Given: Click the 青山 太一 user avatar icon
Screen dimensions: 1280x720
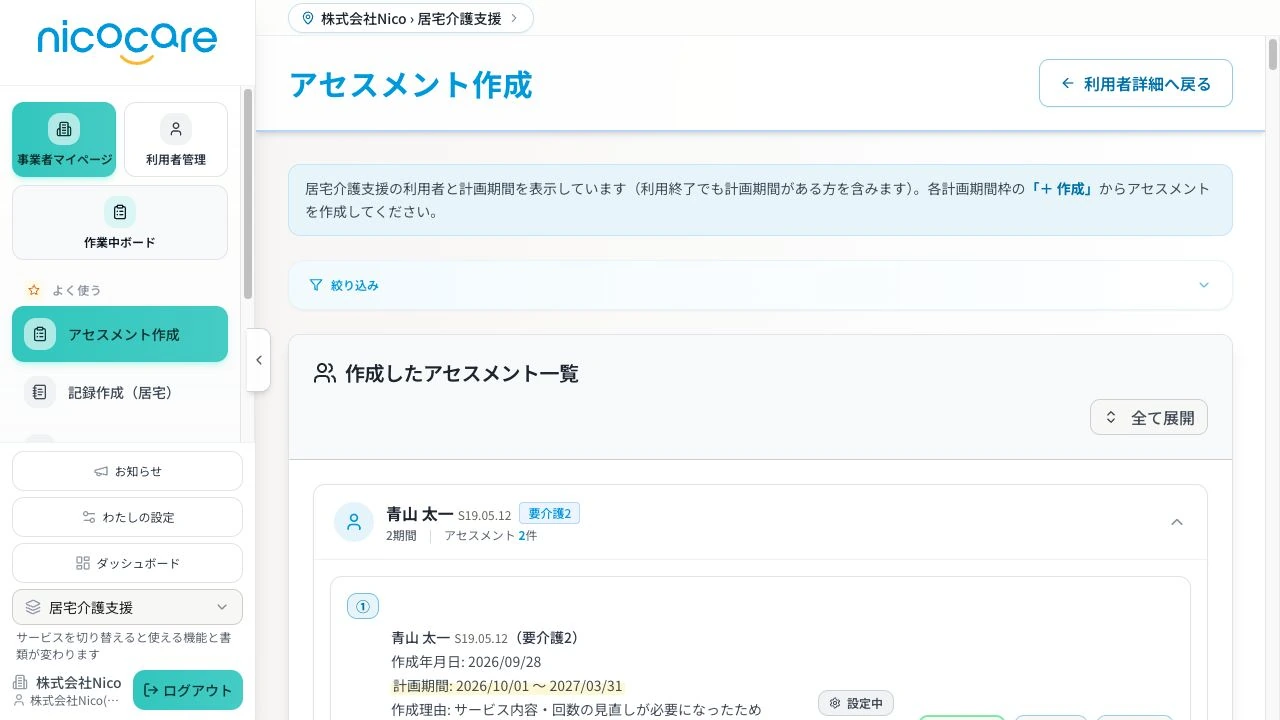Looking at the screenshot, I should point(354,522).
